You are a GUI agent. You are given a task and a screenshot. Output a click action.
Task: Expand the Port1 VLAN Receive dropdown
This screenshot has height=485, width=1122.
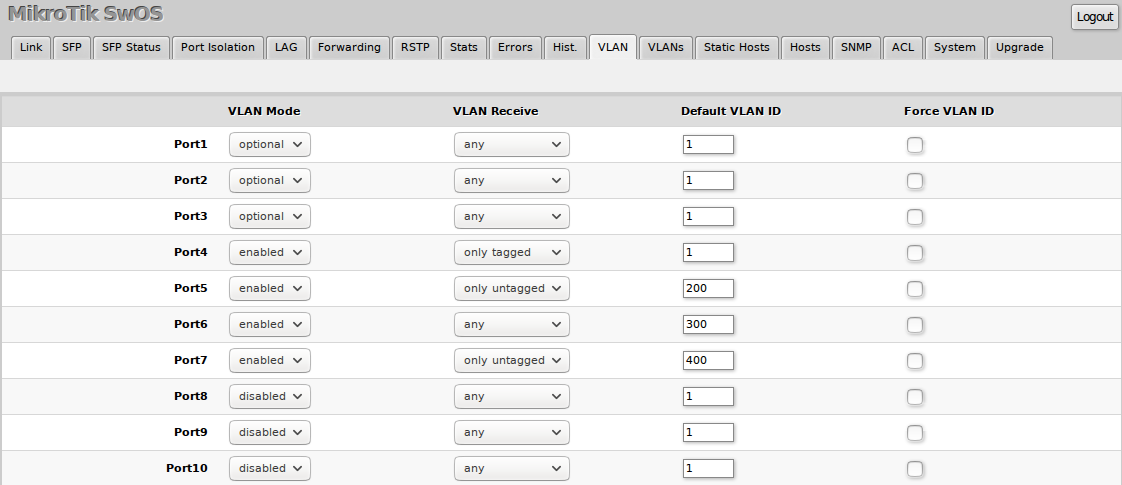[511, 145]
